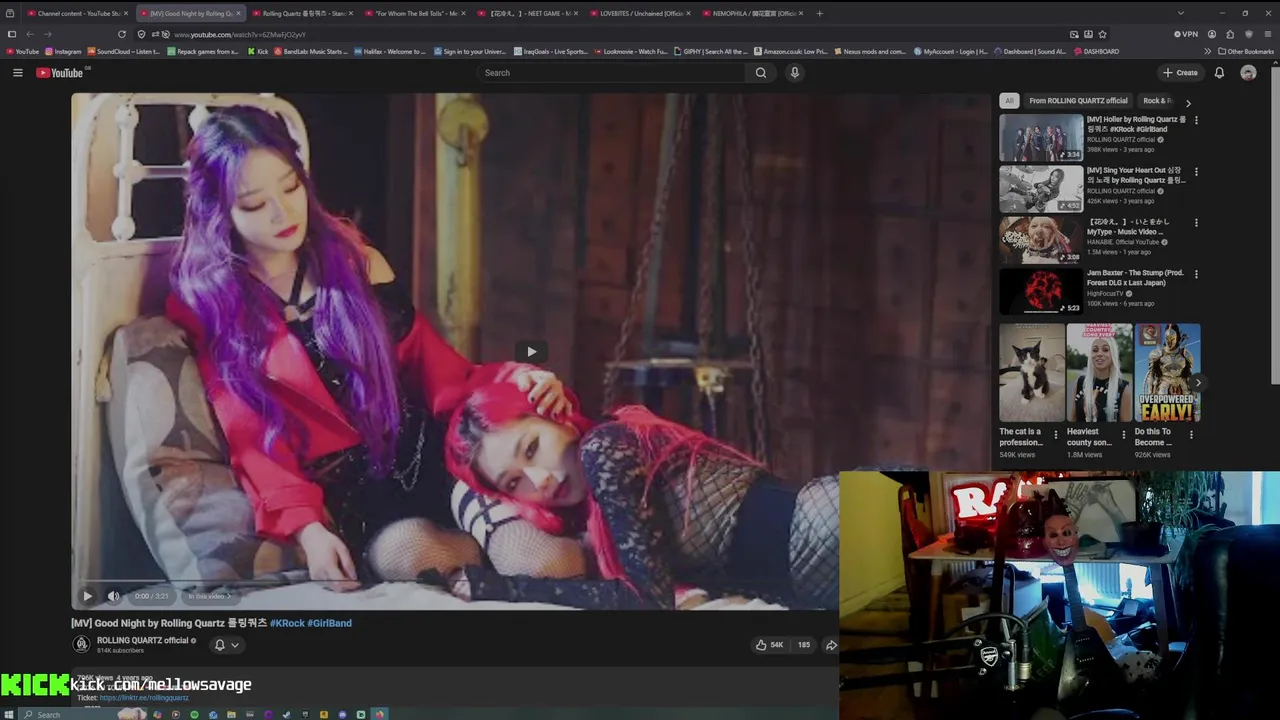The width and height of the screenshot is (1280, 720).
Task: Show next Shorts with right chevron
Action: point(1198,382)
